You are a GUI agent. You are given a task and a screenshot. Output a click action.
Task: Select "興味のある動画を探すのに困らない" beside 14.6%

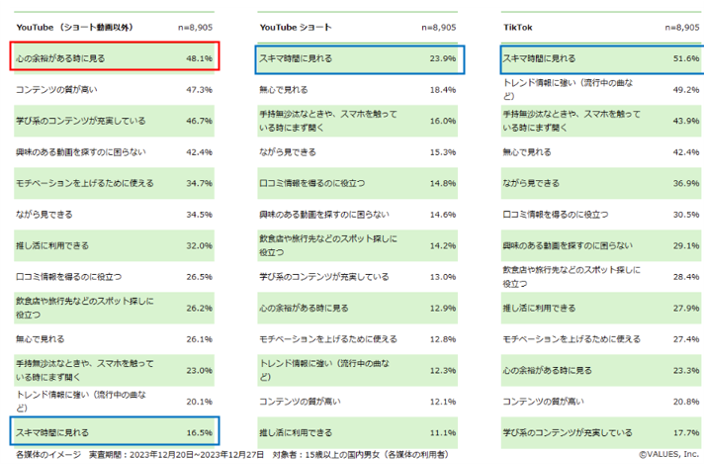click(x=324, y=214)
